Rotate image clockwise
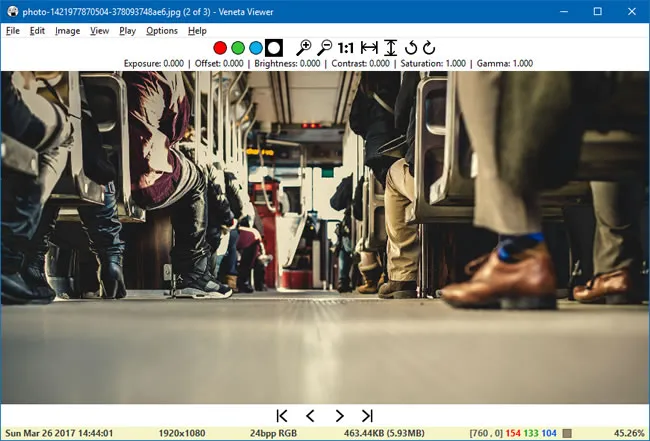This screenshot has height=441, width=650. tap(429, 48)
